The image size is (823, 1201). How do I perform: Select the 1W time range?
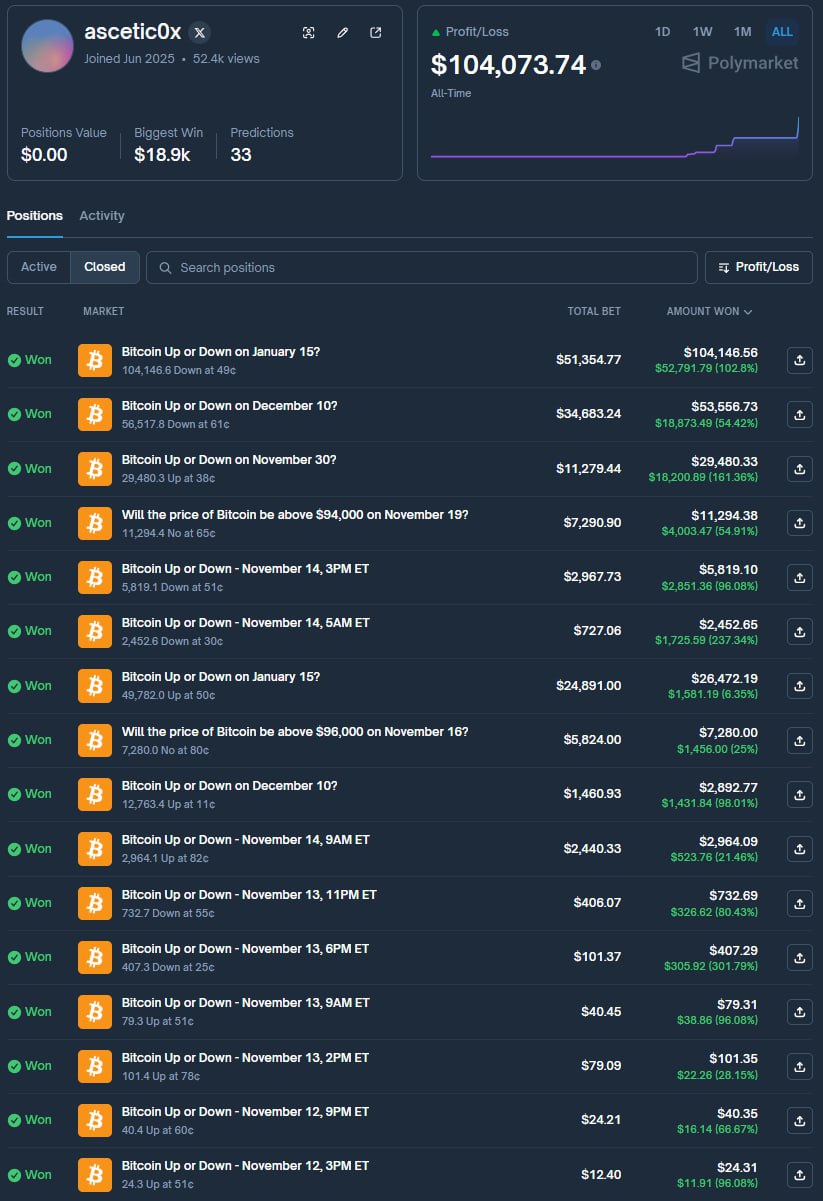[x=702, y=31]
